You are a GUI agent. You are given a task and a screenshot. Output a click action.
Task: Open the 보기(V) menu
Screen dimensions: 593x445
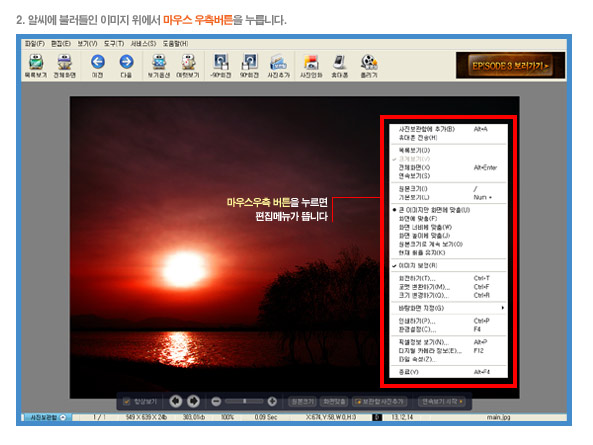tap(87, 44)
